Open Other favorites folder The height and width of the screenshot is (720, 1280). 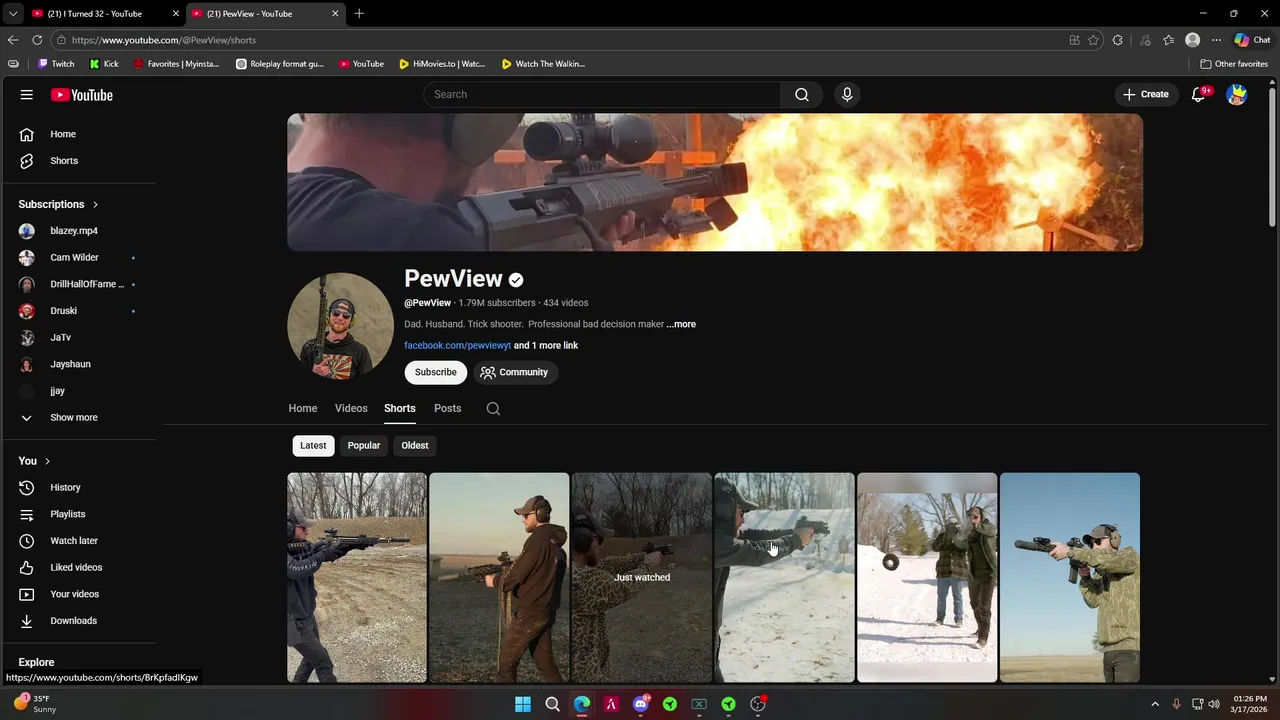(x=1234, y=64)
